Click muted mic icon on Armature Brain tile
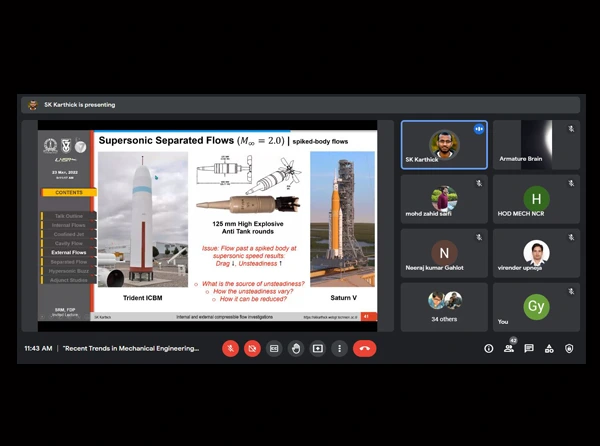Image resolution: width=600 pixels, height=446 pixels. coord(571,129)
